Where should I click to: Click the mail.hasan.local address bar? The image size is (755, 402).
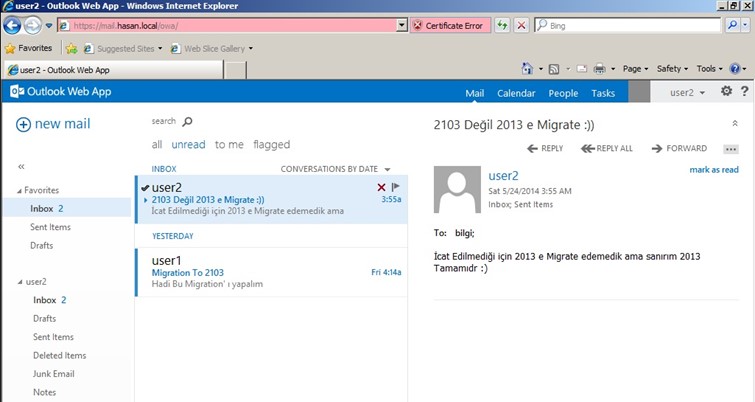click(227, 26)
